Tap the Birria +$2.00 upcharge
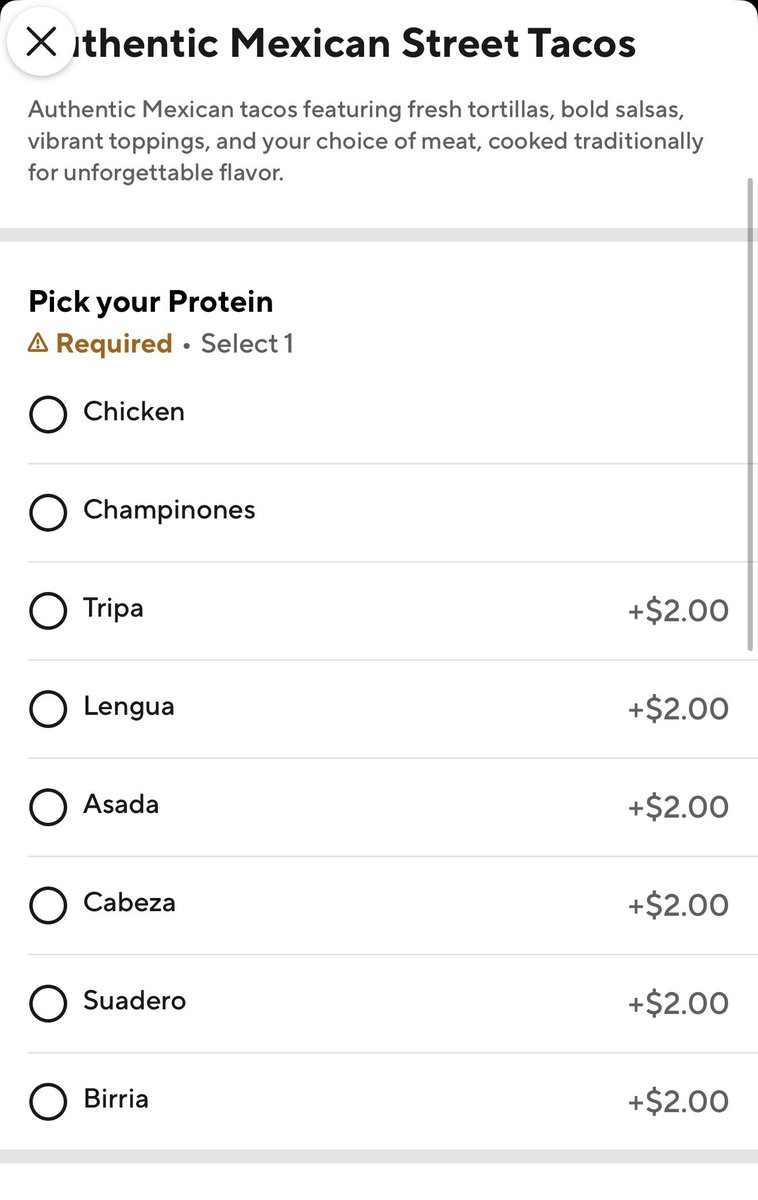This screenshot has height=1200, width=758. tap(678, 1101)
